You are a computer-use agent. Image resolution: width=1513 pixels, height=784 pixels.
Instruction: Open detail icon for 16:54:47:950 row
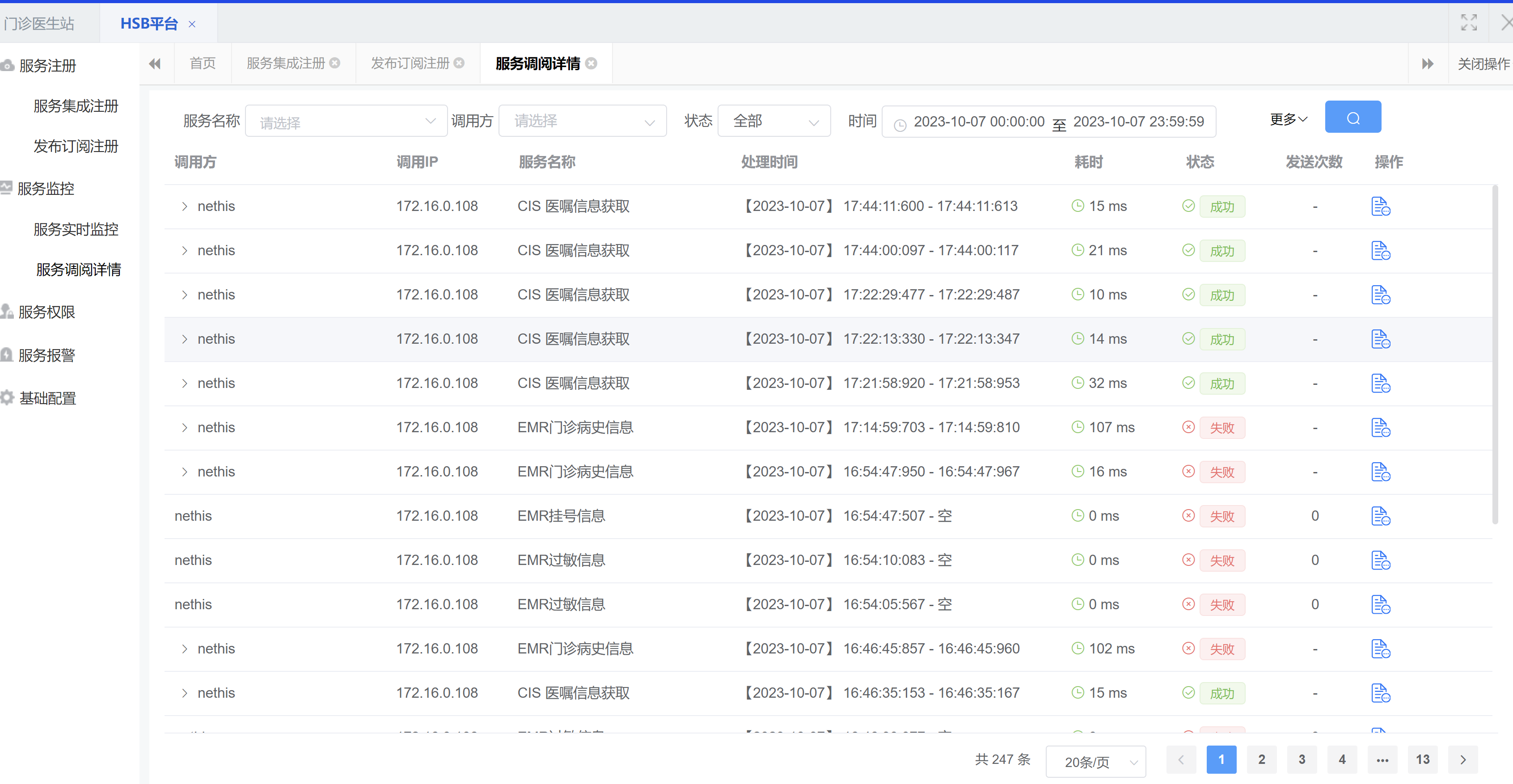coord(1380,472)
